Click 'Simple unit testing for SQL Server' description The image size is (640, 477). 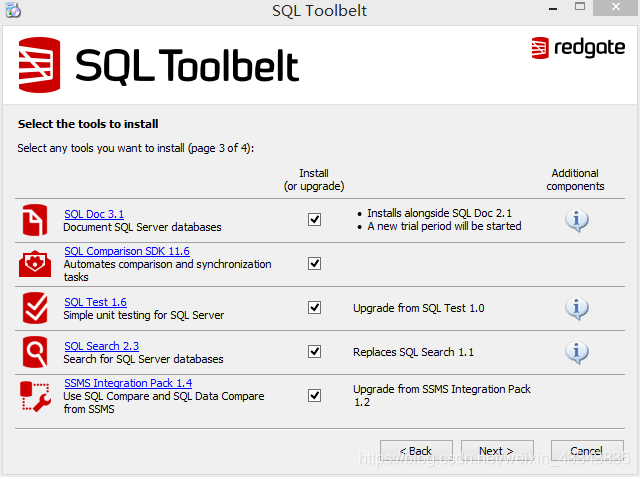pyautogui.click(x=144, y=315)
